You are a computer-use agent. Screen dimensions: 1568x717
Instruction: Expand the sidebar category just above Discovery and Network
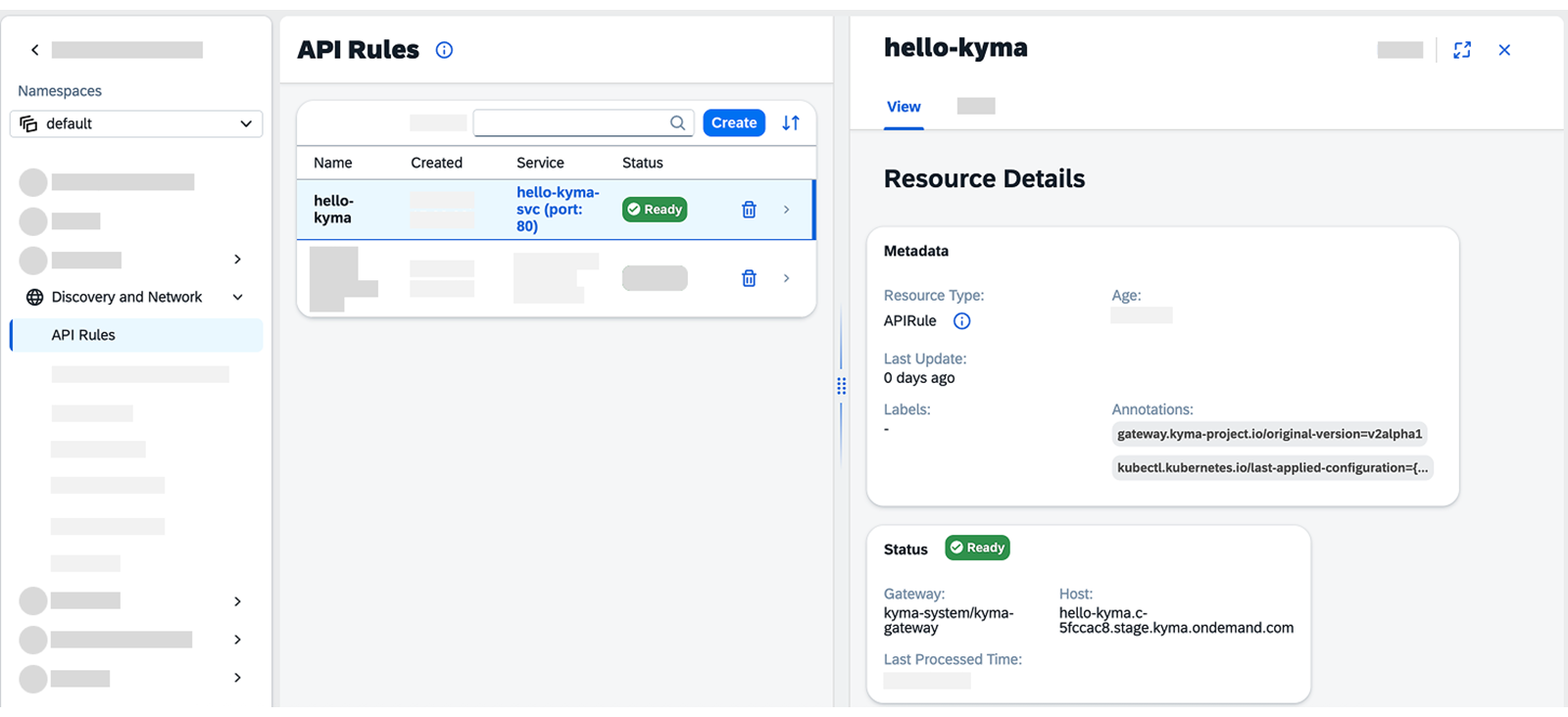pyautogui.click(x=237, y=260)
